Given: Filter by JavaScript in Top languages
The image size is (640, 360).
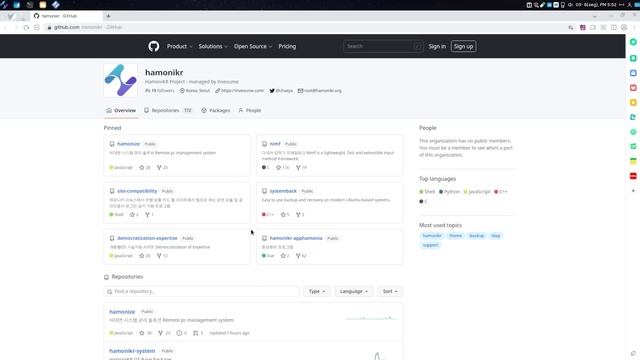Looking at the screenshot, I should (477, 191).
